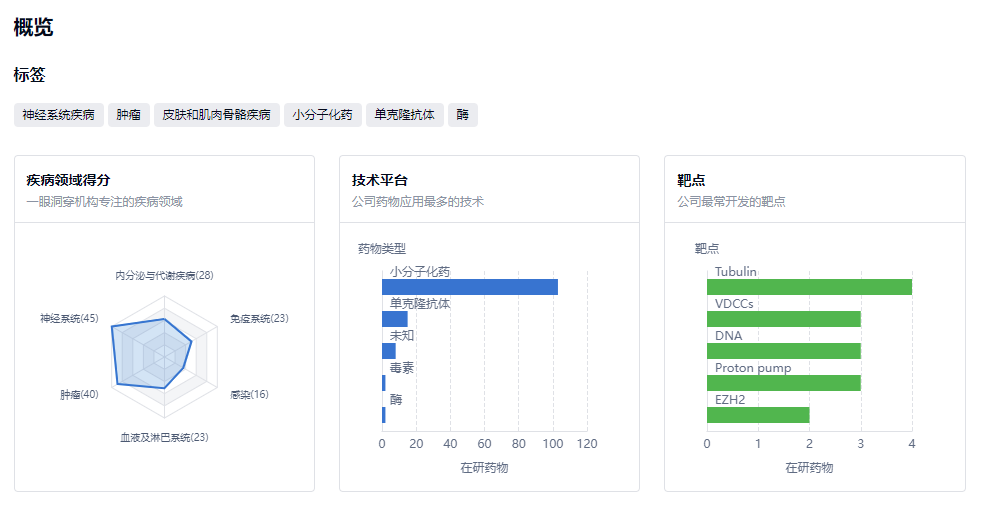Click the 血液及淋巴系统(23) radar label
Image resolution: width=984 pixels, height=513 pixels.
[164, 437]
